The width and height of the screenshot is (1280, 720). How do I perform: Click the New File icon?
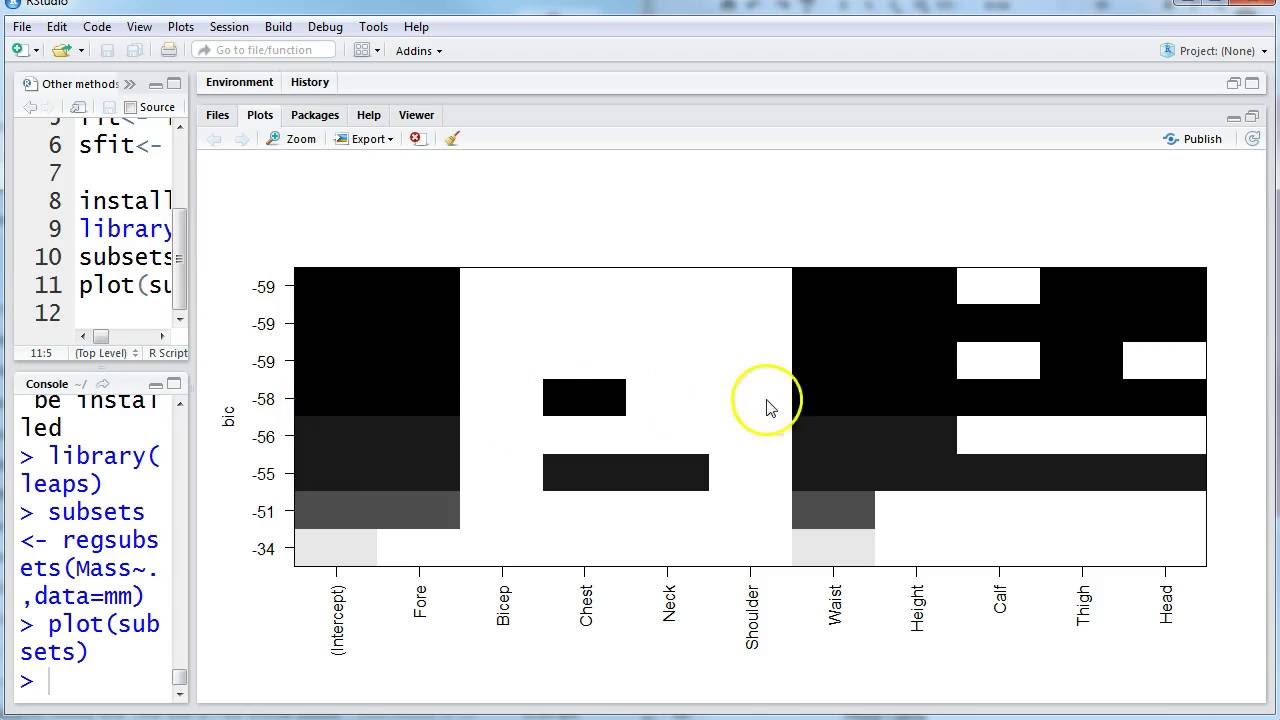point(19,50)
